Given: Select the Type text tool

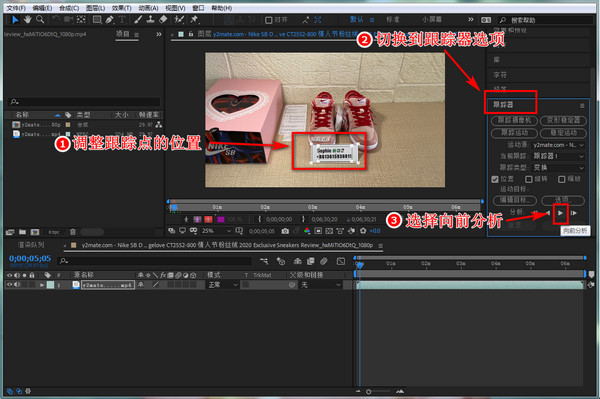Looking at the screenshot, I should tap(122, 20).
